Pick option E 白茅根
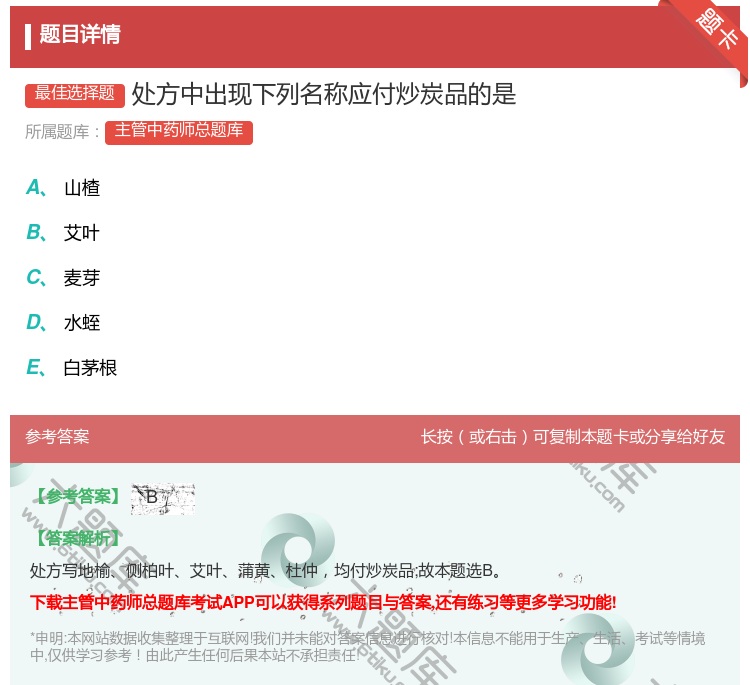 click(71, 367)
